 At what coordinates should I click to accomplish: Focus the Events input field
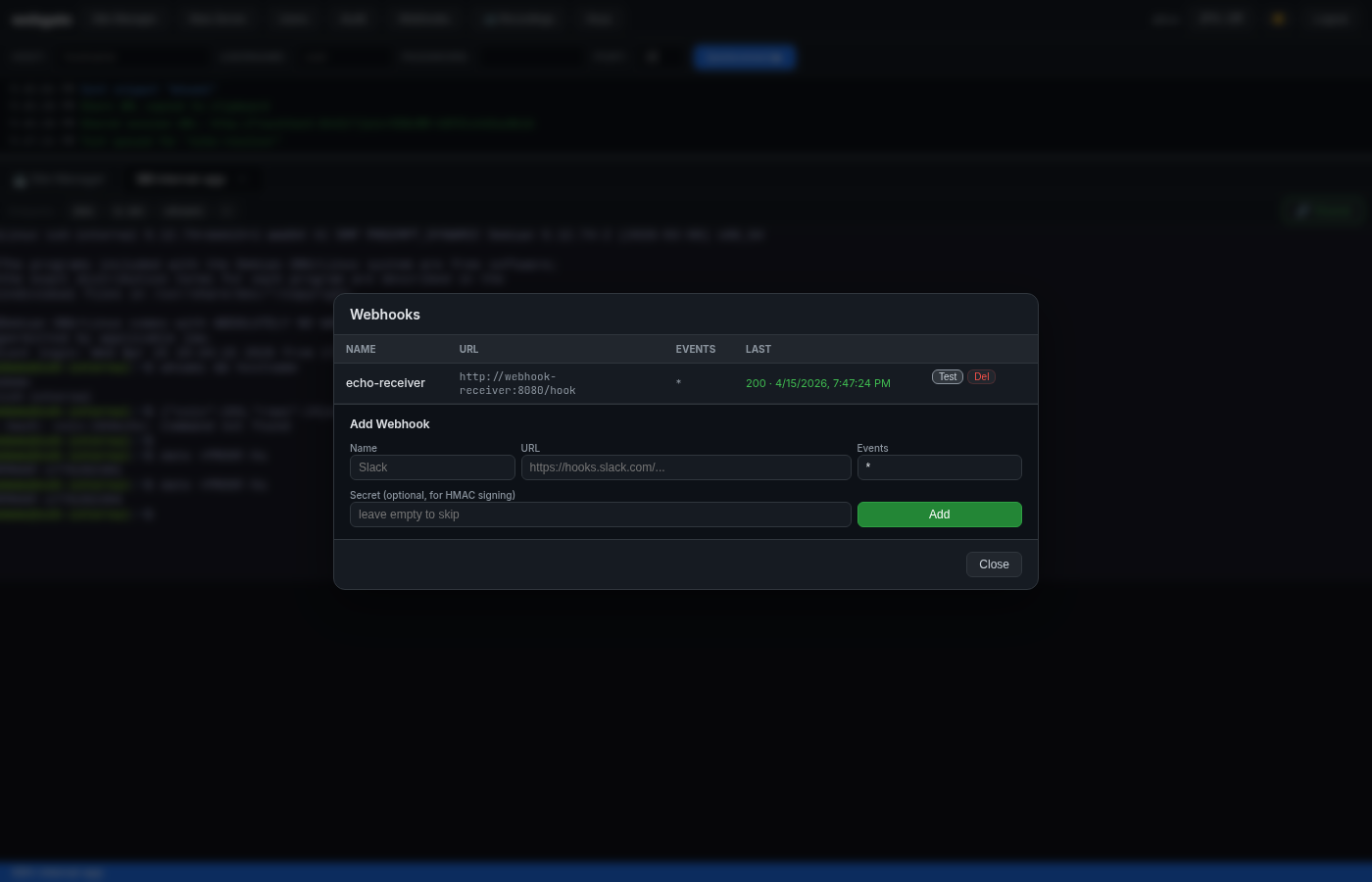[939, 467]
